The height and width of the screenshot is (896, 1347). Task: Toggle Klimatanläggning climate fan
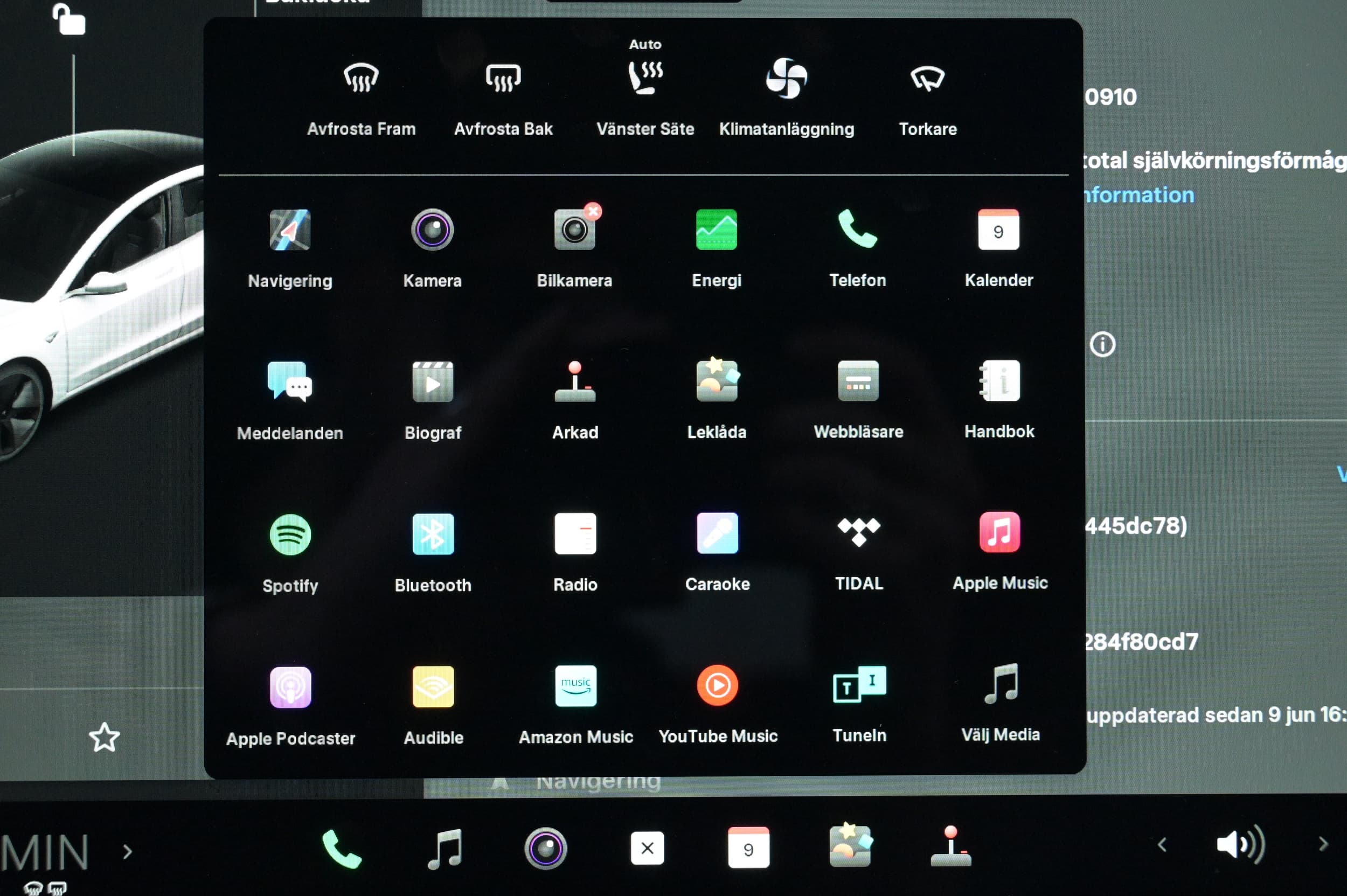(786, 78)
